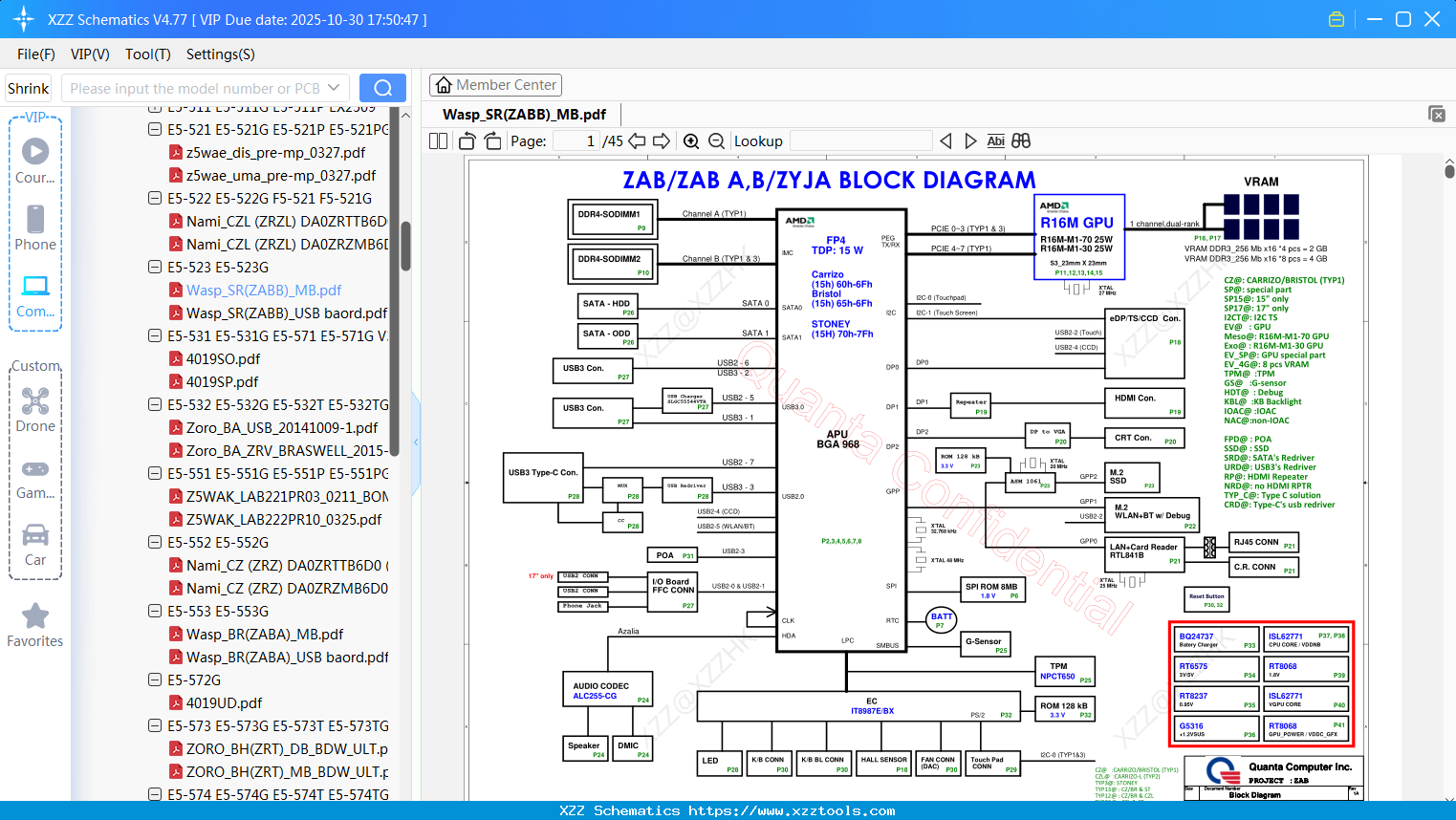Collapse the side panel with the splitter handle

416,442
